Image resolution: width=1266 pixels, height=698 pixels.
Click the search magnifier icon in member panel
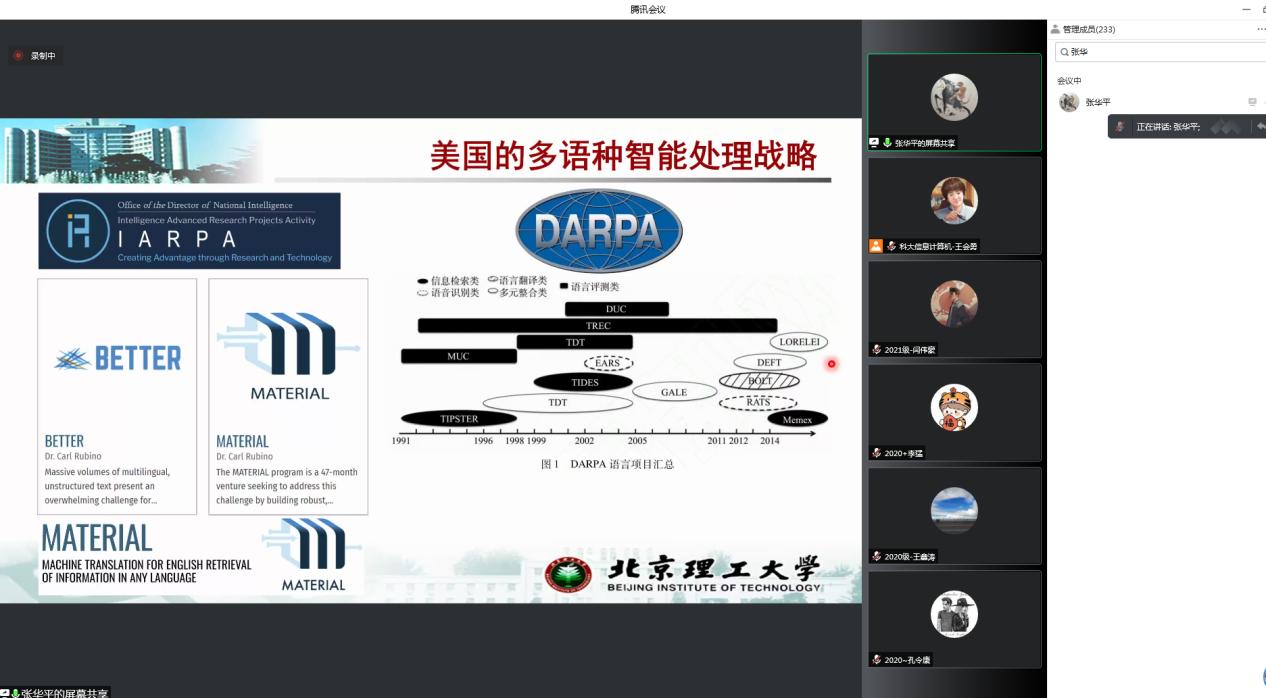click(x=1064, y=52)
